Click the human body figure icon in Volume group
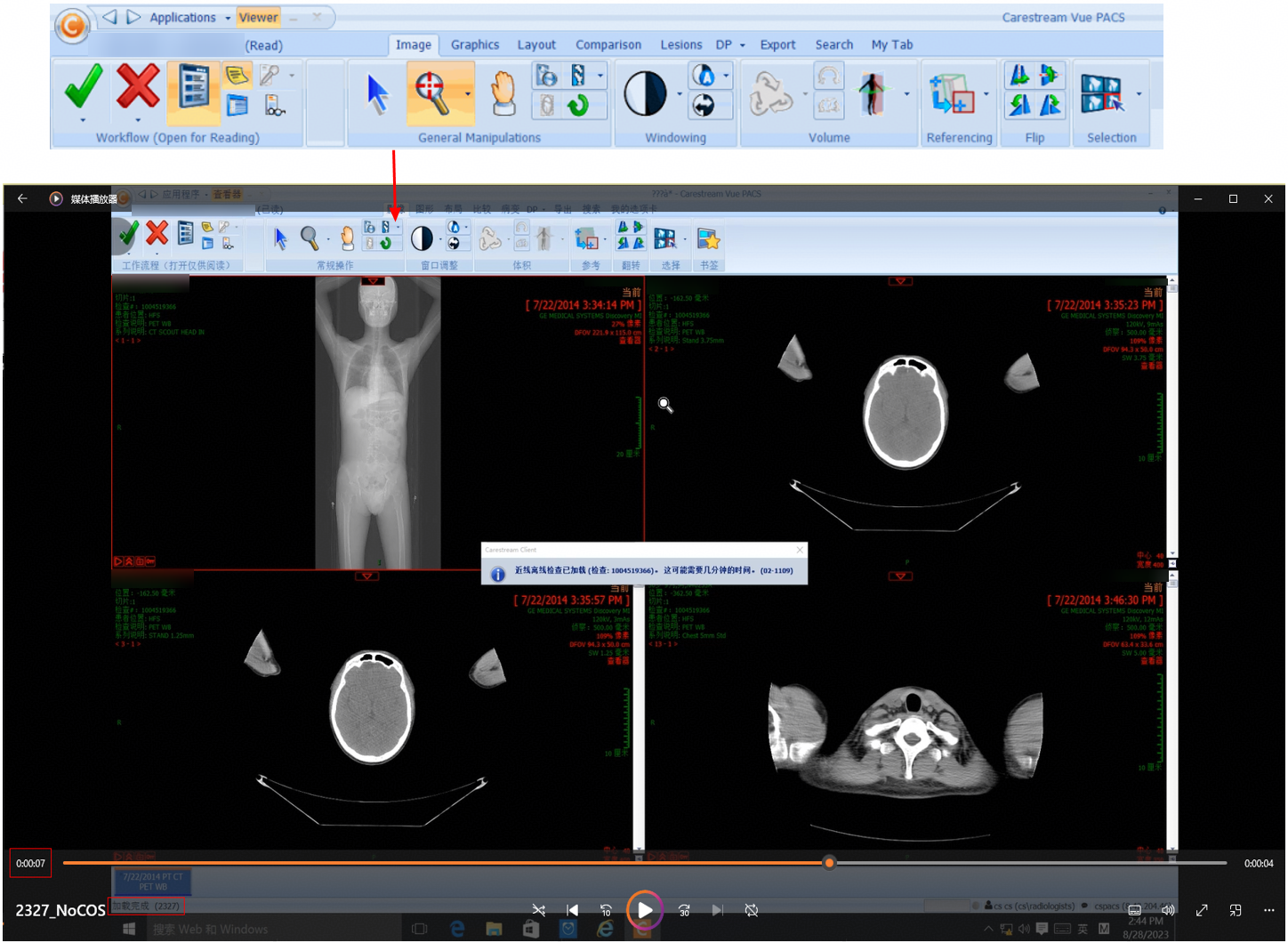The image size is (1288, 943). [x=872, y=93]
